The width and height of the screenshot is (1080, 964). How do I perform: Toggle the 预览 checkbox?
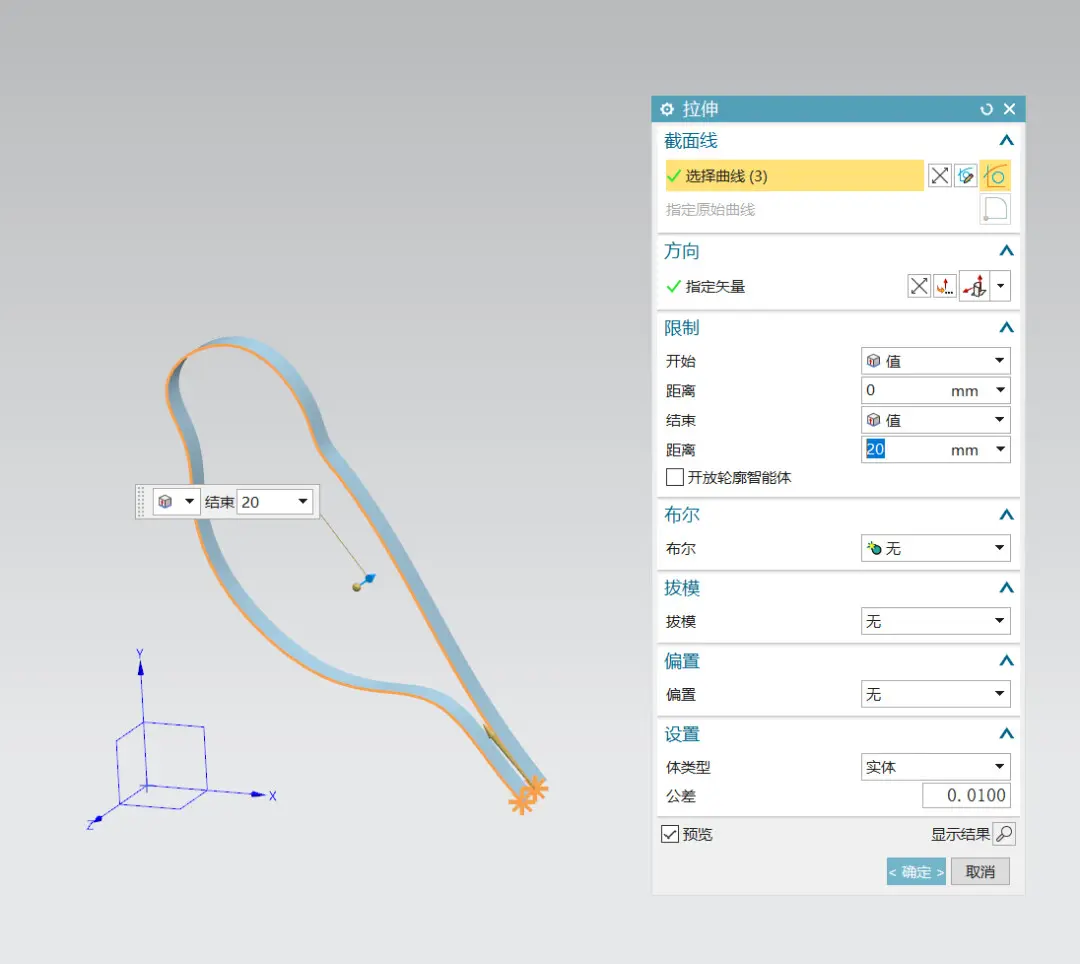(670, 835)
